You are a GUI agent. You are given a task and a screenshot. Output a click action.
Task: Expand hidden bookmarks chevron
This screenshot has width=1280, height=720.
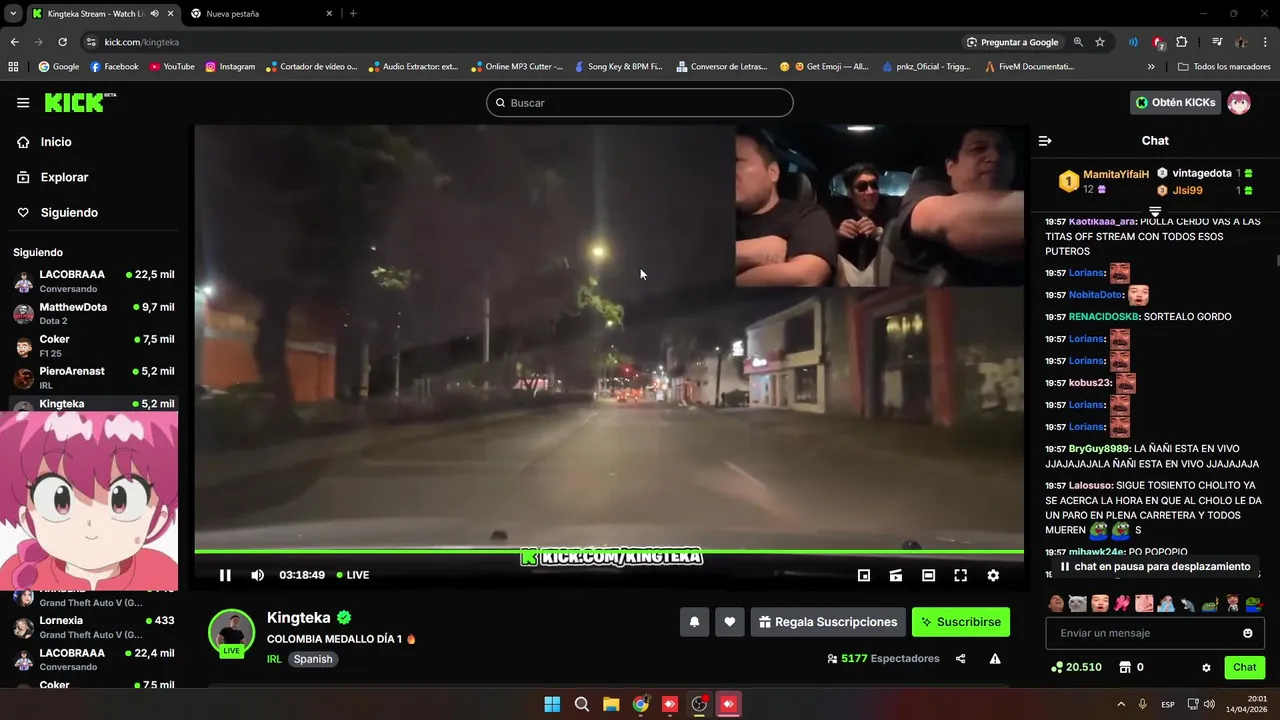1151,67
